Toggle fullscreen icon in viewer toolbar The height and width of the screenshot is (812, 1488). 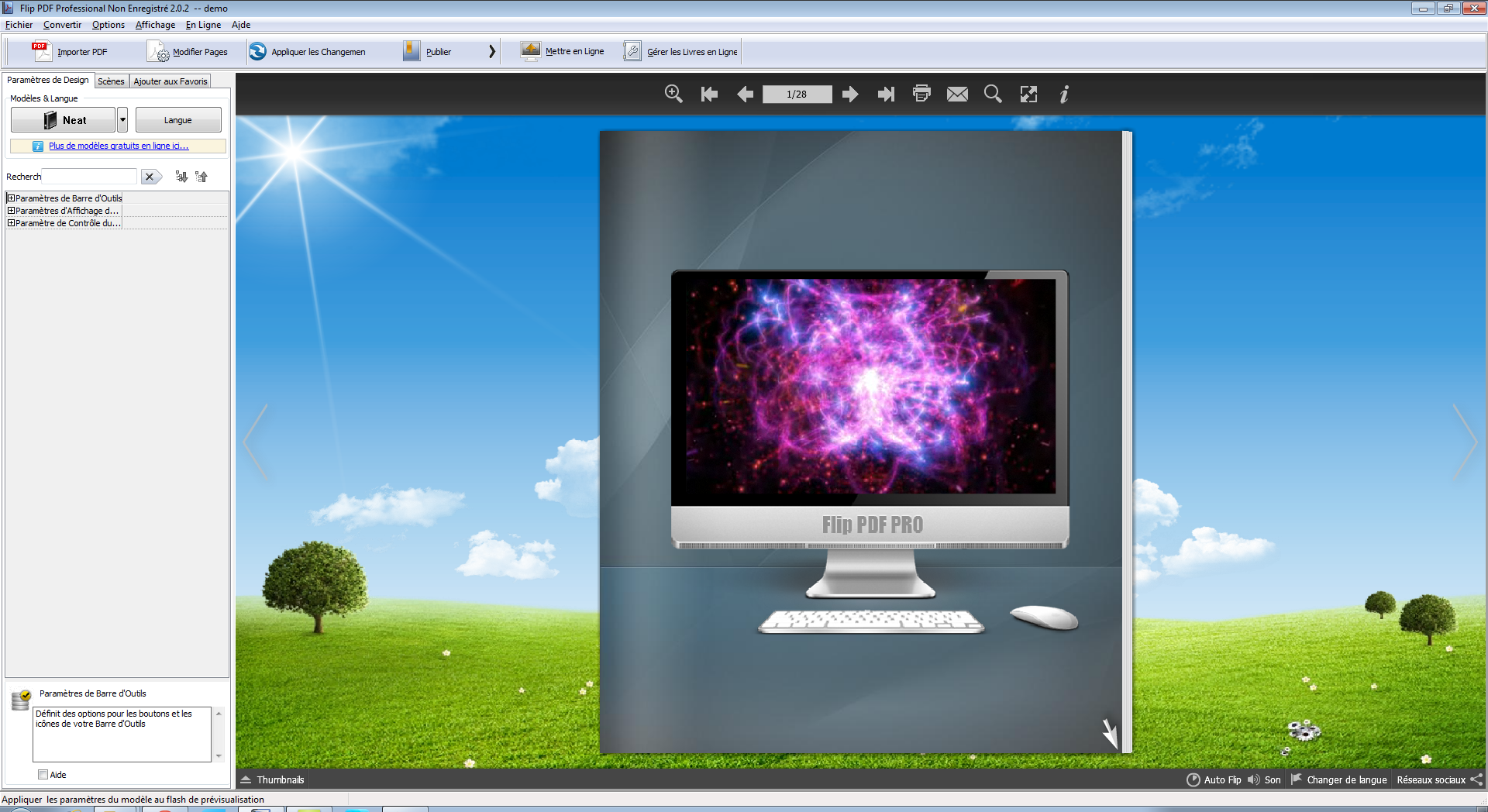tap(1028, 94)
